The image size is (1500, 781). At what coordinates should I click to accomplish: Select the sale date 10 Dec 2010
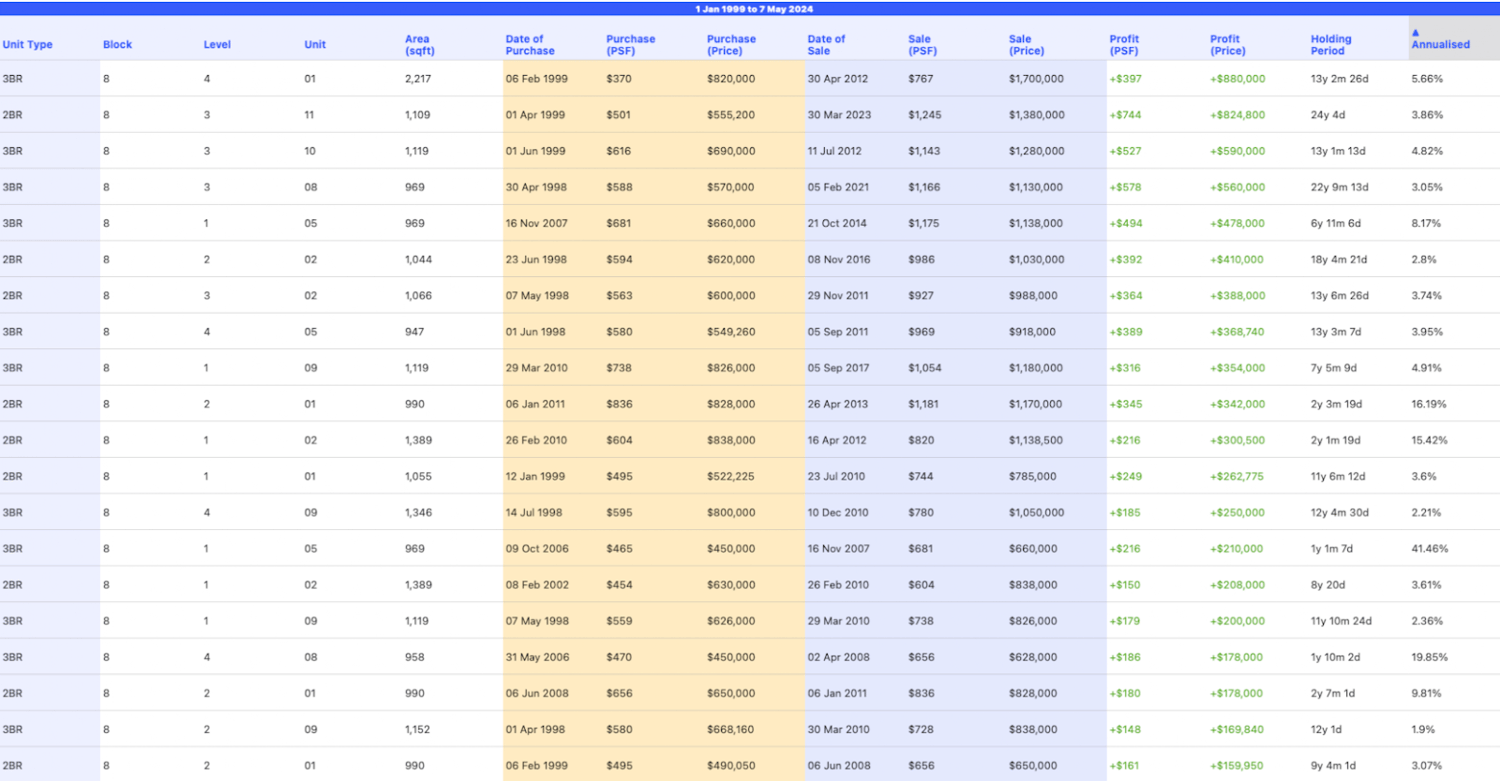839,512
